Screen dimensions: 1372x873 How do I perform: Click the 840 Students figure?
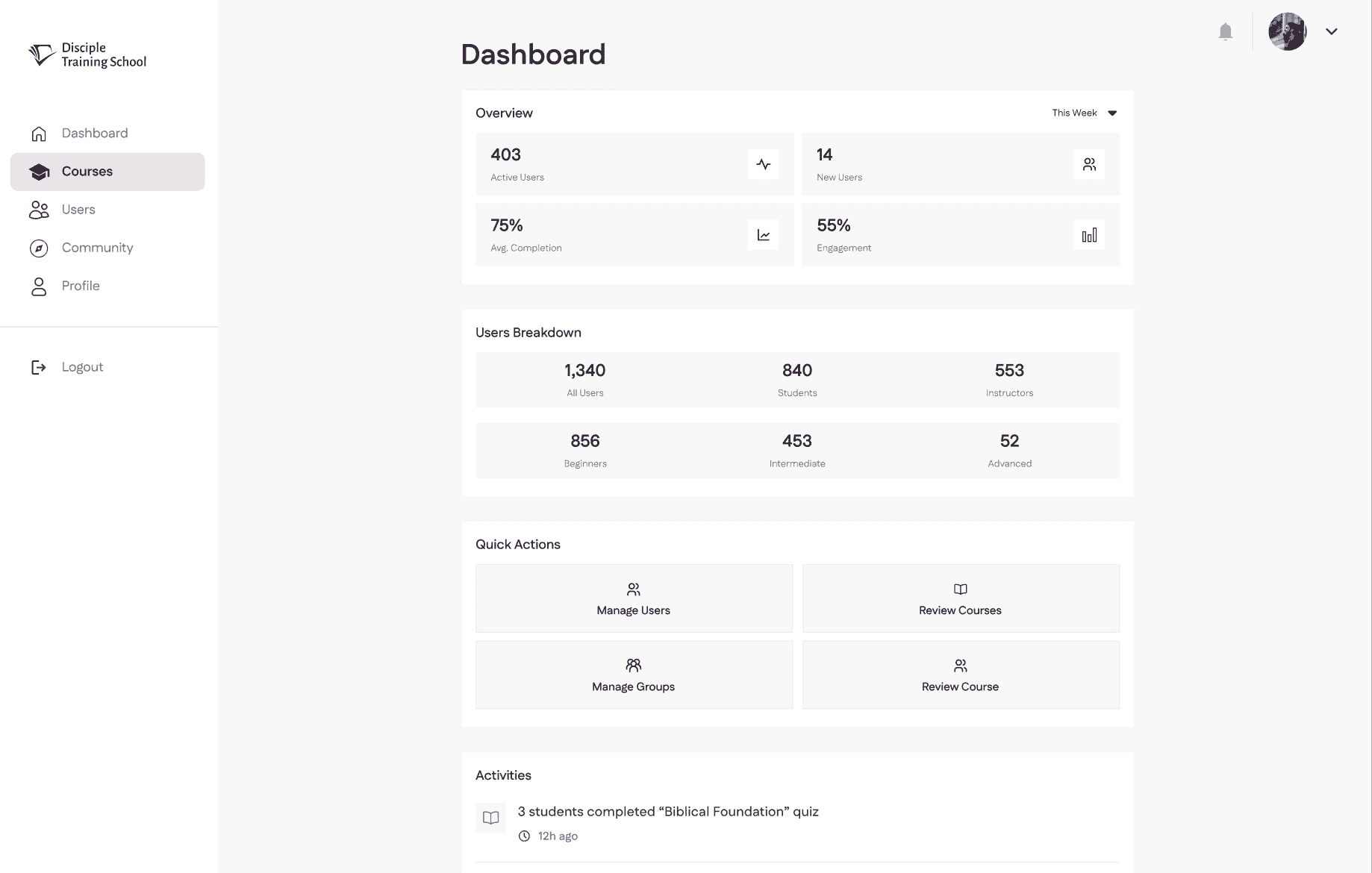(x=797, y=380)
